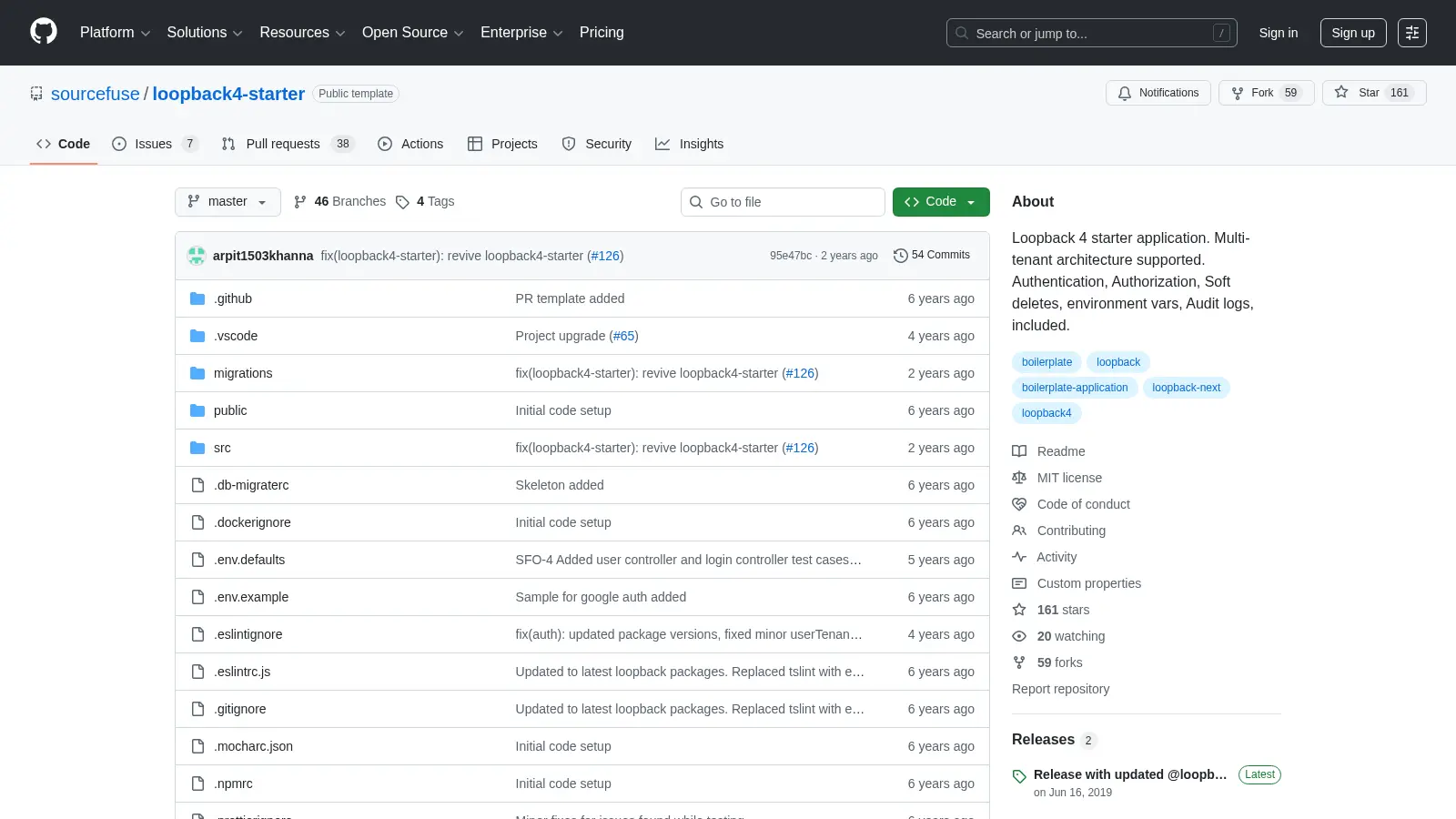This screenshot has width=1456, height=819.
Task: Open the latest release title link
Action: point(1130,774)
